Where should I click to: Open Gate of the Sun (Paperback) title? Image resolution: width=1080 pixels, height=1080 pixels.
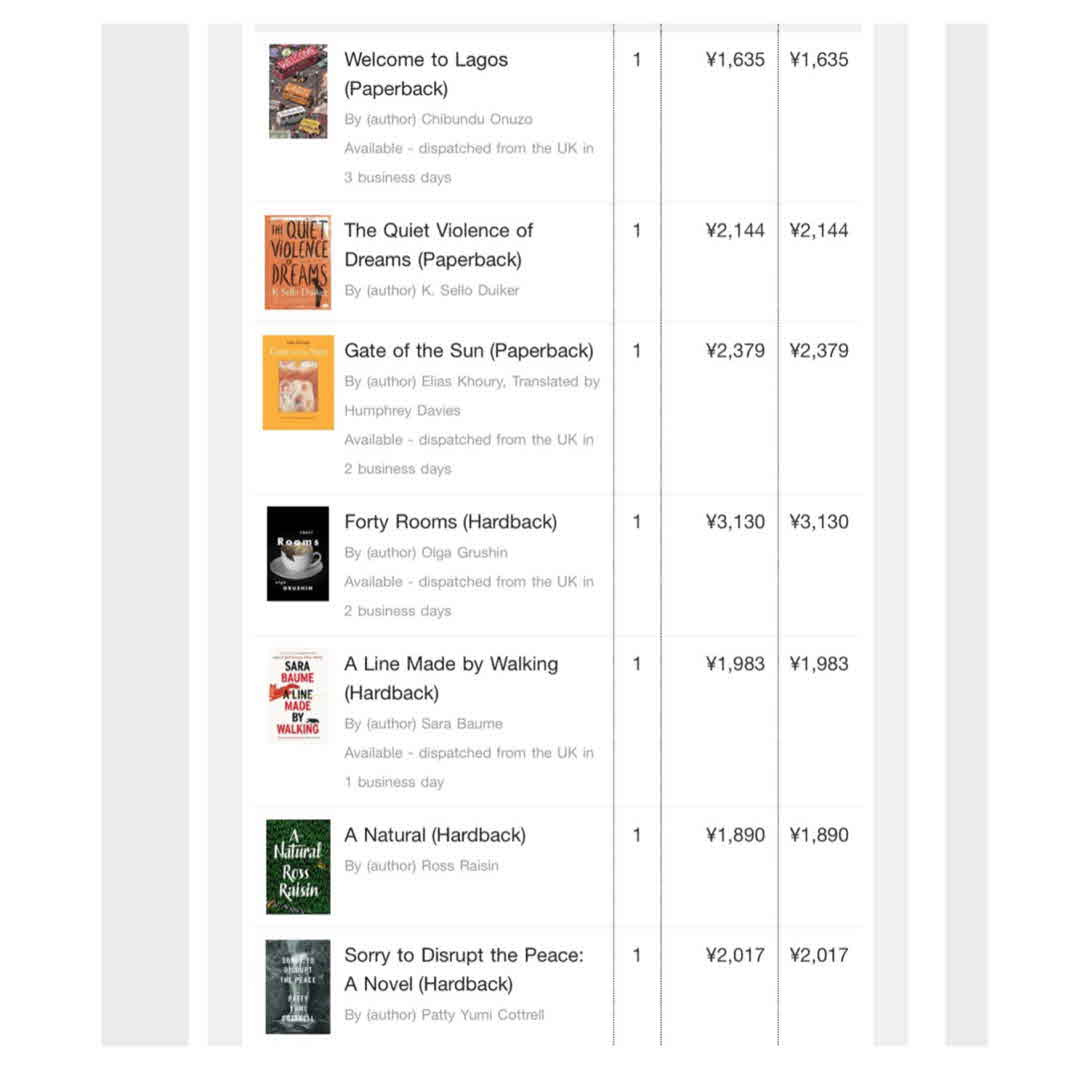point(468,351)
